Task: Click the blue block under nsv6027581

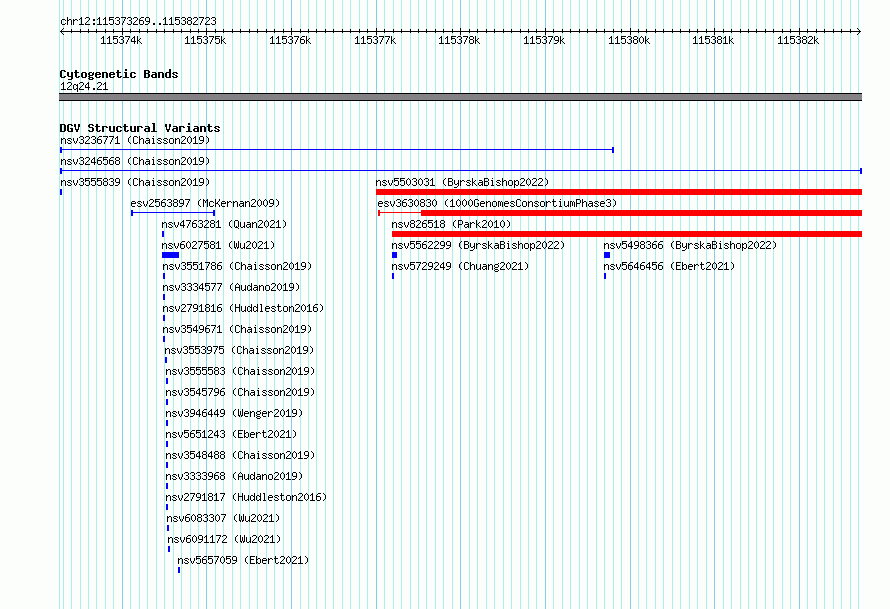Action: tap(170, 255)
